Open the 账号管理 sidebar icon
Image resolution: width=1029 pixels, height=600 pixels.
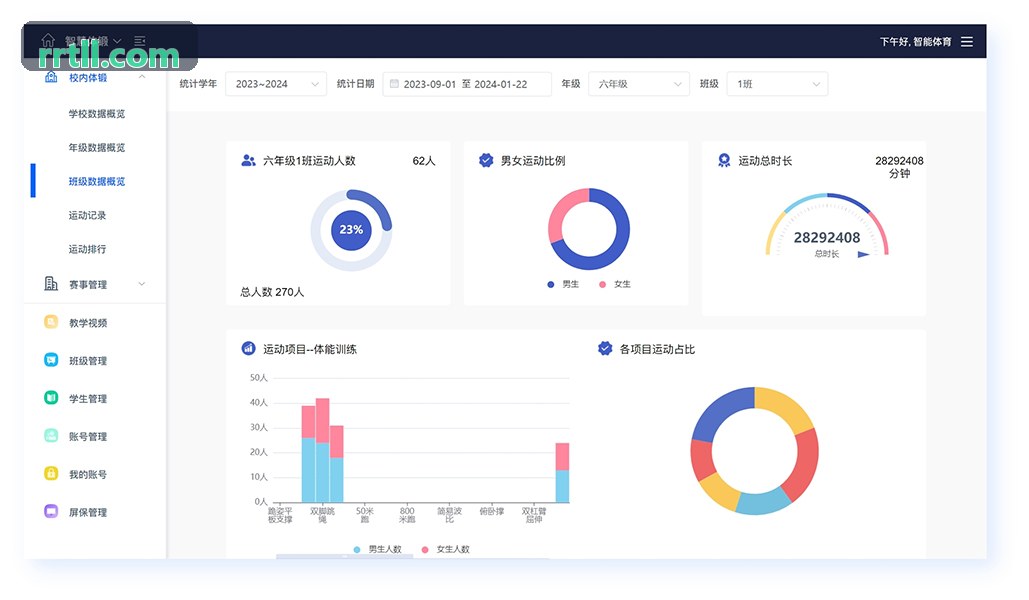[51, 435]
